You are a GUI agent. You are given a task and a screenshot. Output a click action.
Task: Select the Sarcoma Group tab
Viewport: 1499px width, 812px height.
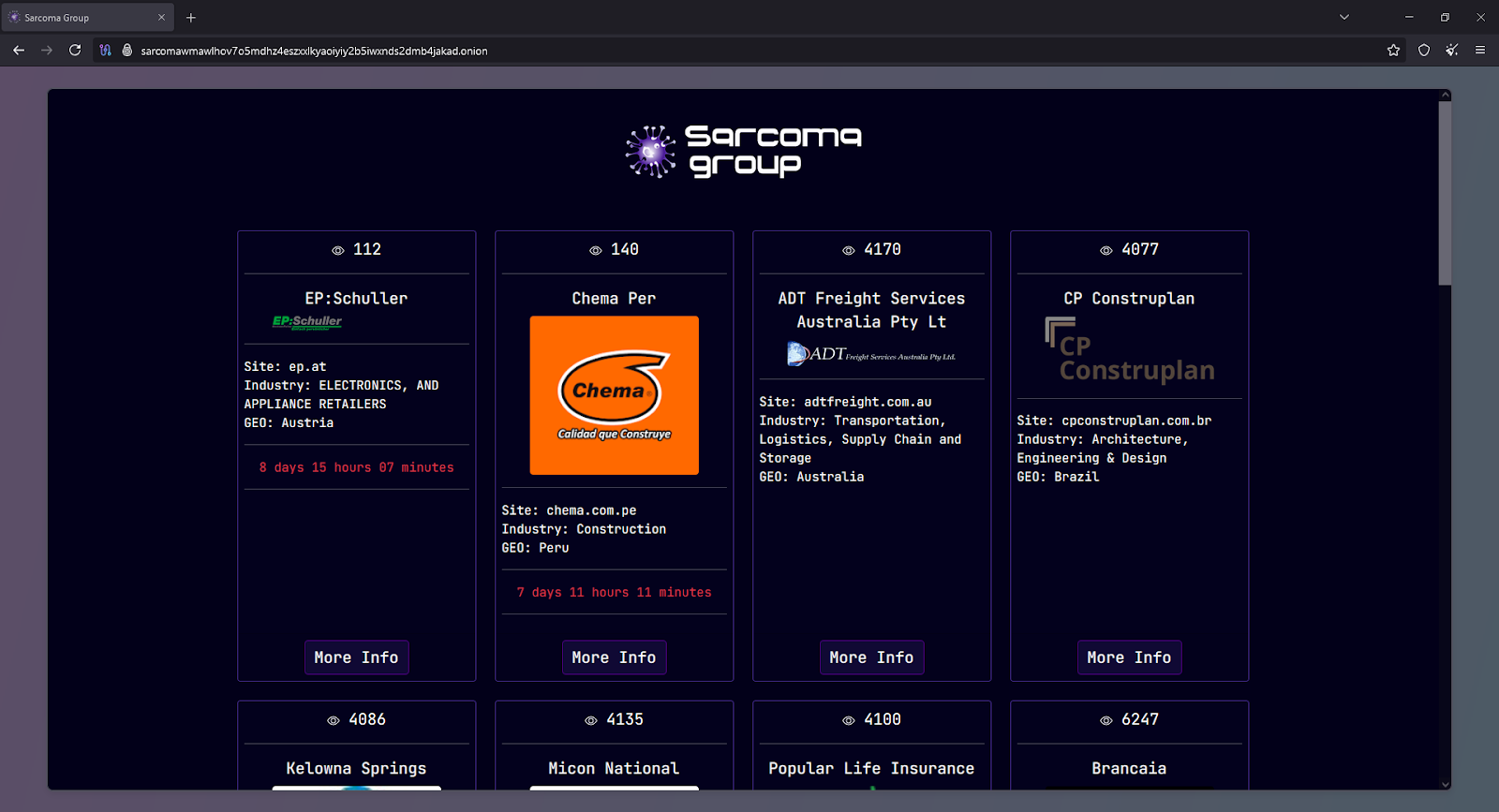coord(87,18)
